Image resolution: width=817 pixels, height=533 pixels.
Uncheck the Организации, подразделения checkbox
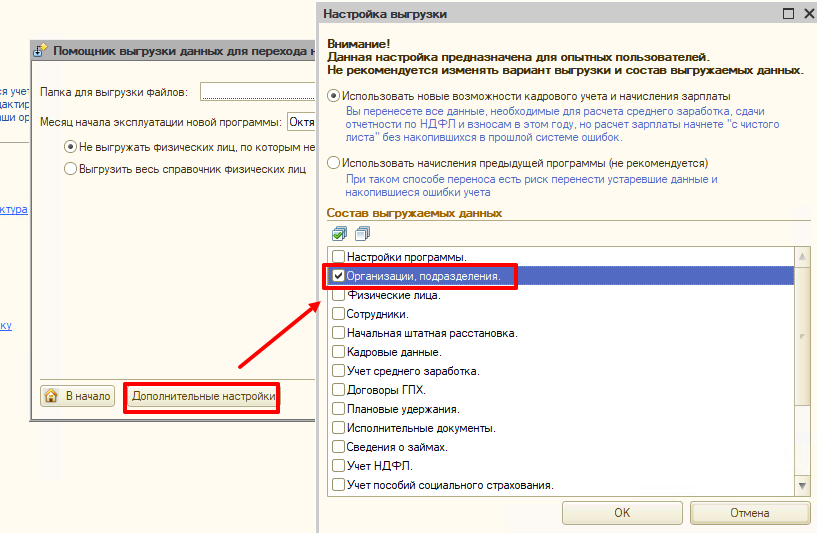pos(339,275)
